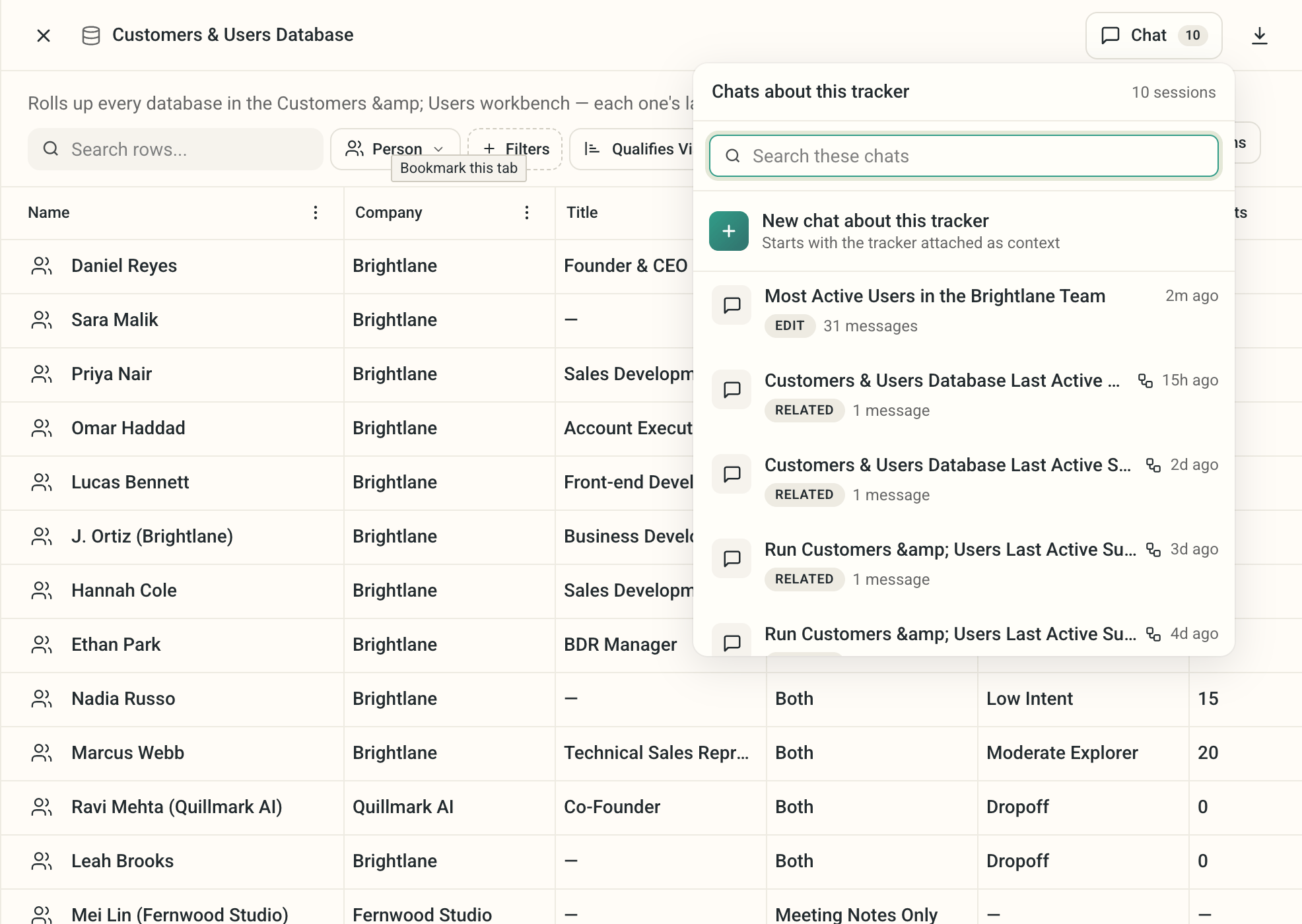This screenshot has height=924, width=1302.
Task: Focus the Search these chats field
Action: (963, 156)
